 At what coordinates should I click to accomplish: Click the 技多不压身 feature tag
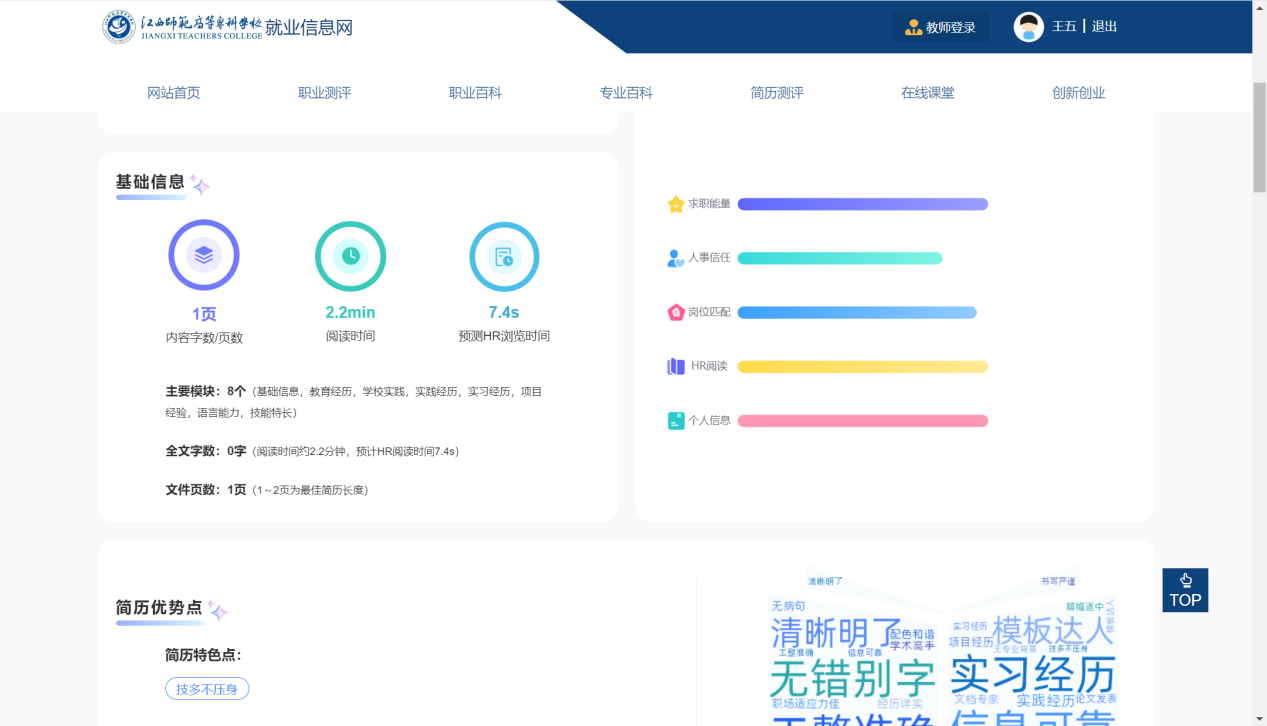207,688
